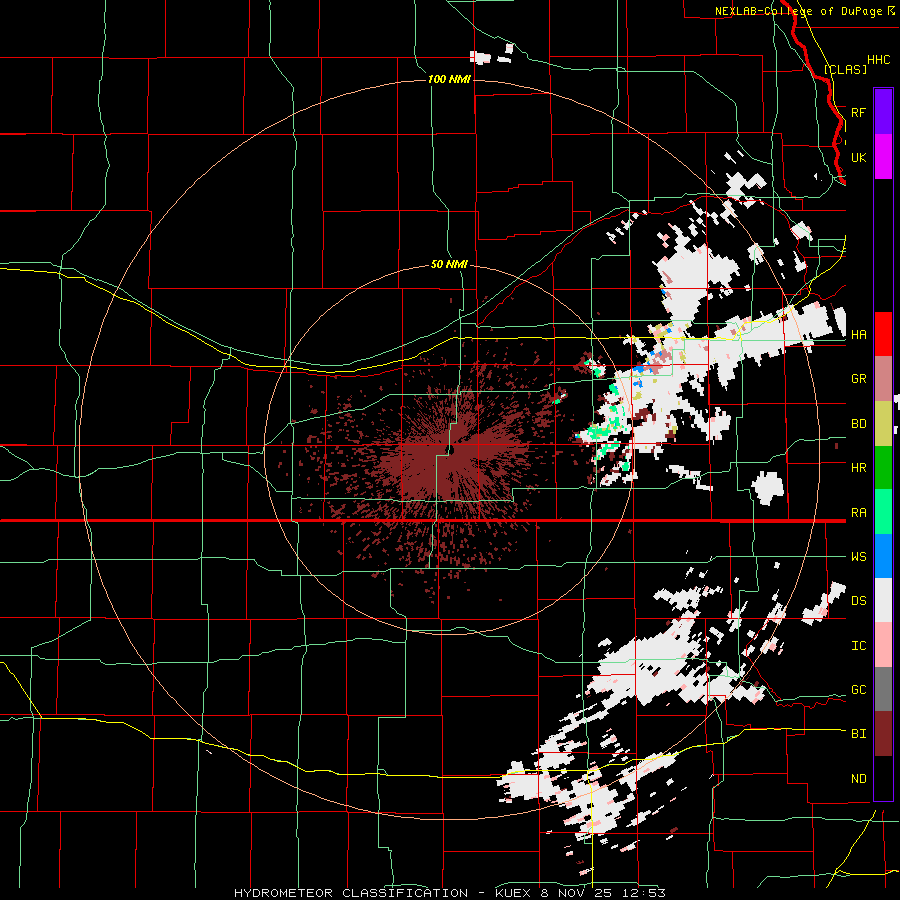Click the UK magenta legend swatch
The image size is (900, 900).
[883, 157]
